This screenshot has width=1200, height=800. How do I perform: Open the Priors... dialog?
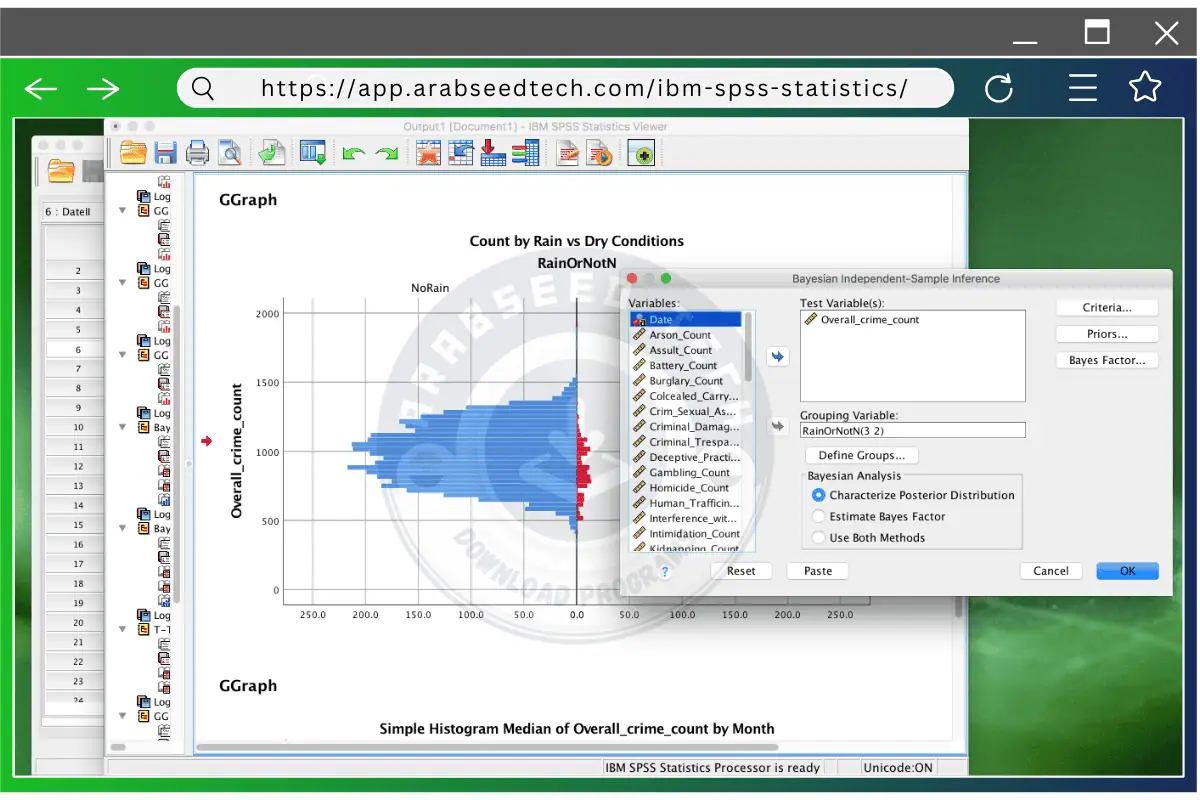point(1106,334)
